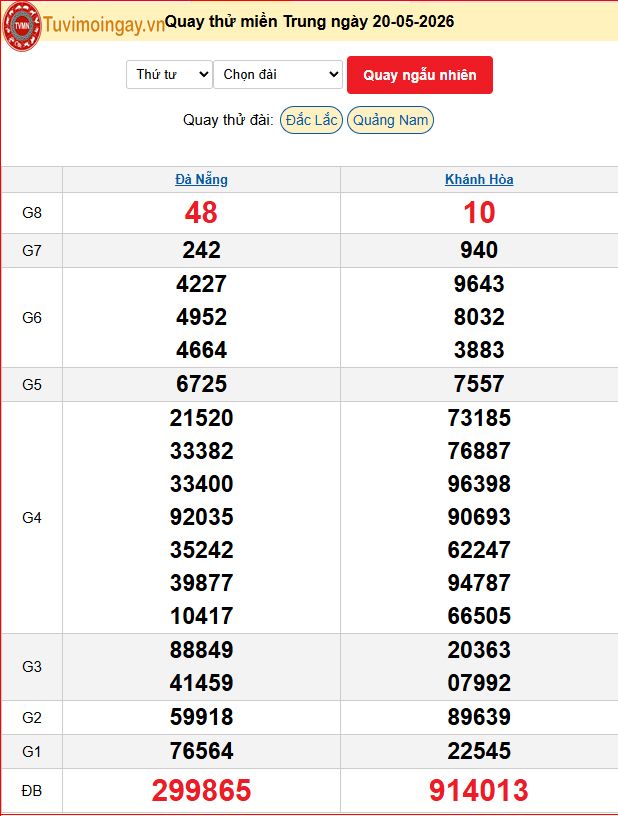Click the G7 row label

[32, 251]
